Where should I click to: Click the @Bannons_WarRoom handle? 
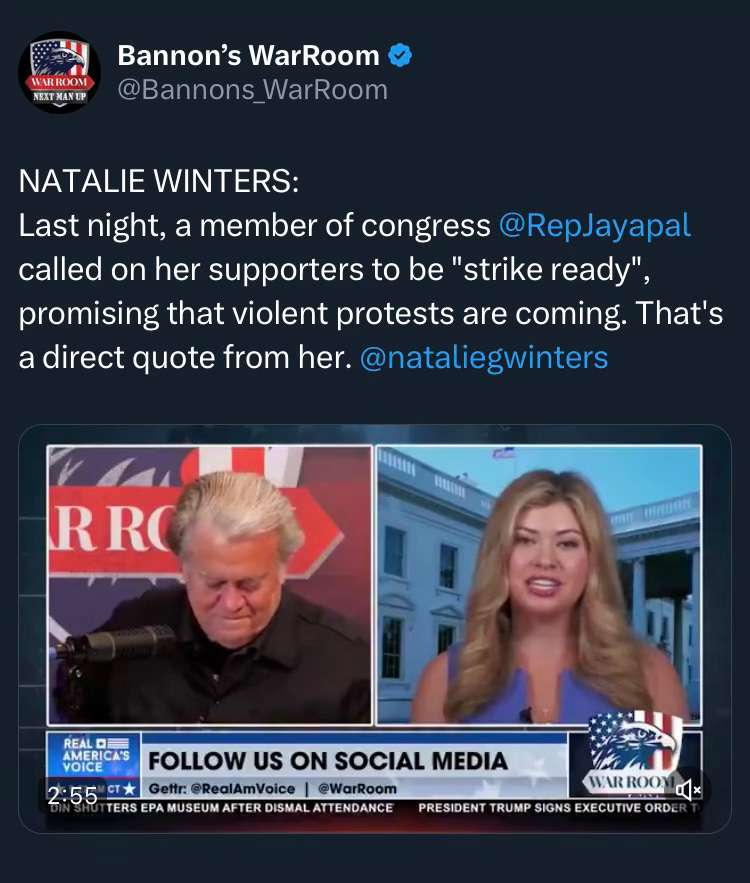pyautogui.click(x=252, y=90)
